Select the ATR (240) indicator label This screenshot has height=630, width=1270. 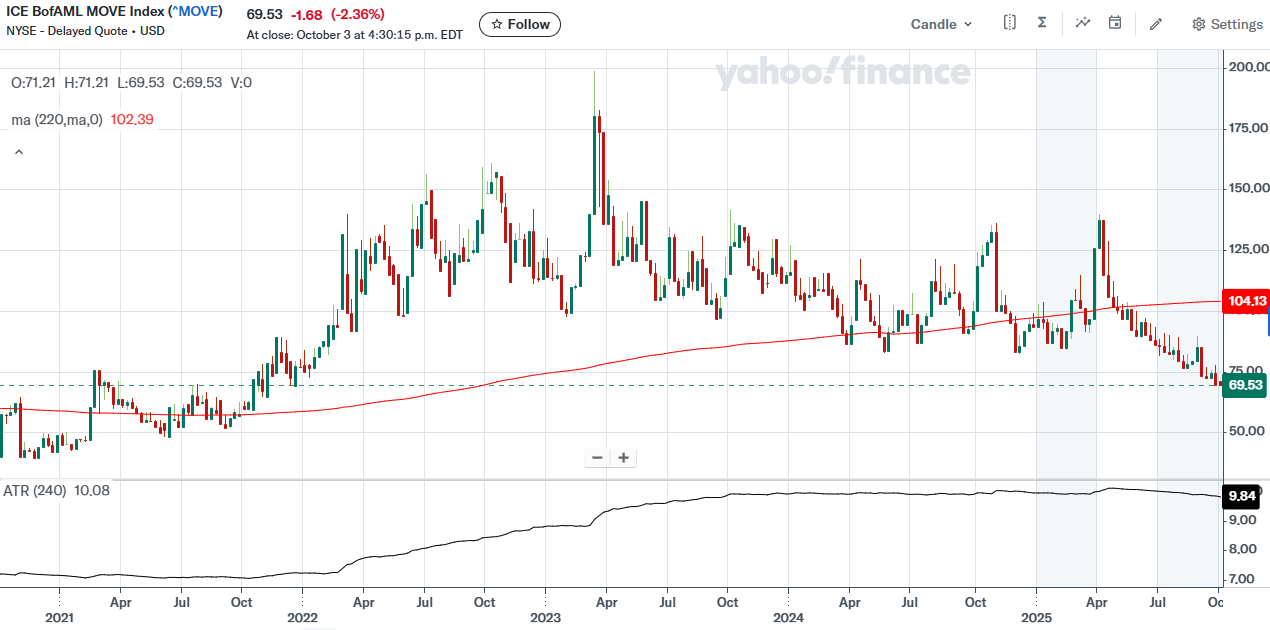pyautogui.click(x=36, y=490)
